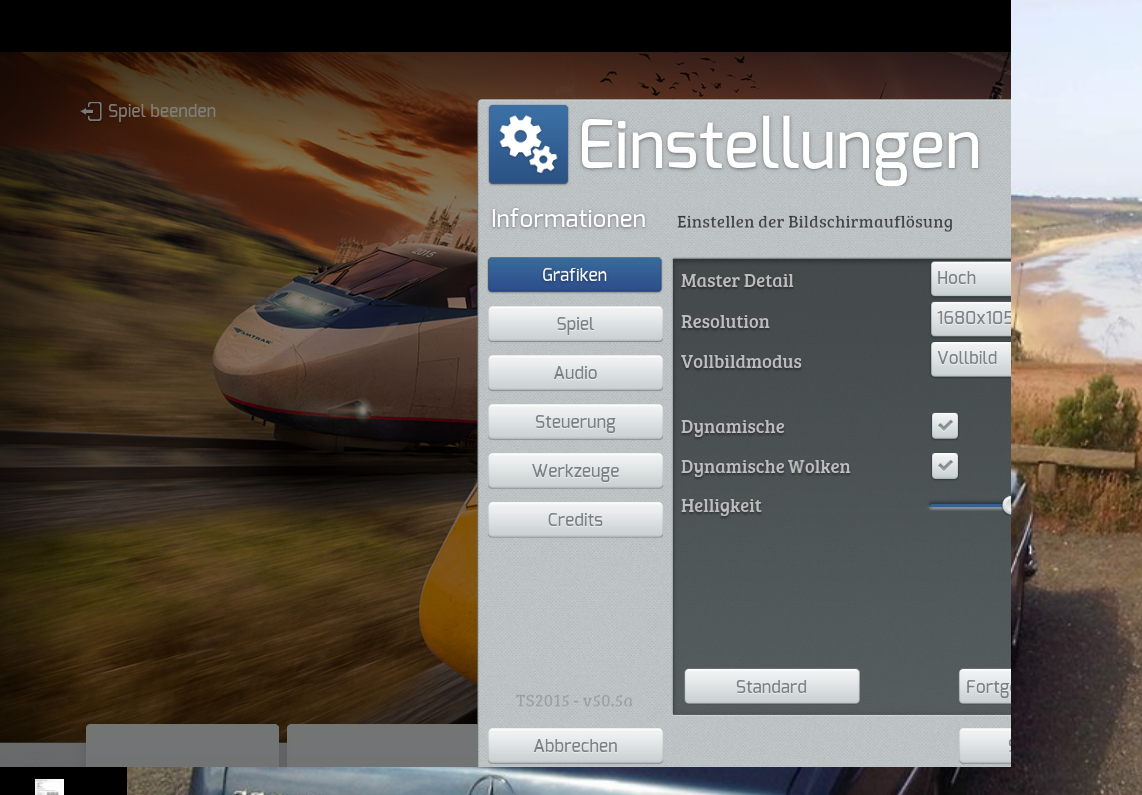Toggle the Dynamische Wolken checkbox

(x=945, y=466)
